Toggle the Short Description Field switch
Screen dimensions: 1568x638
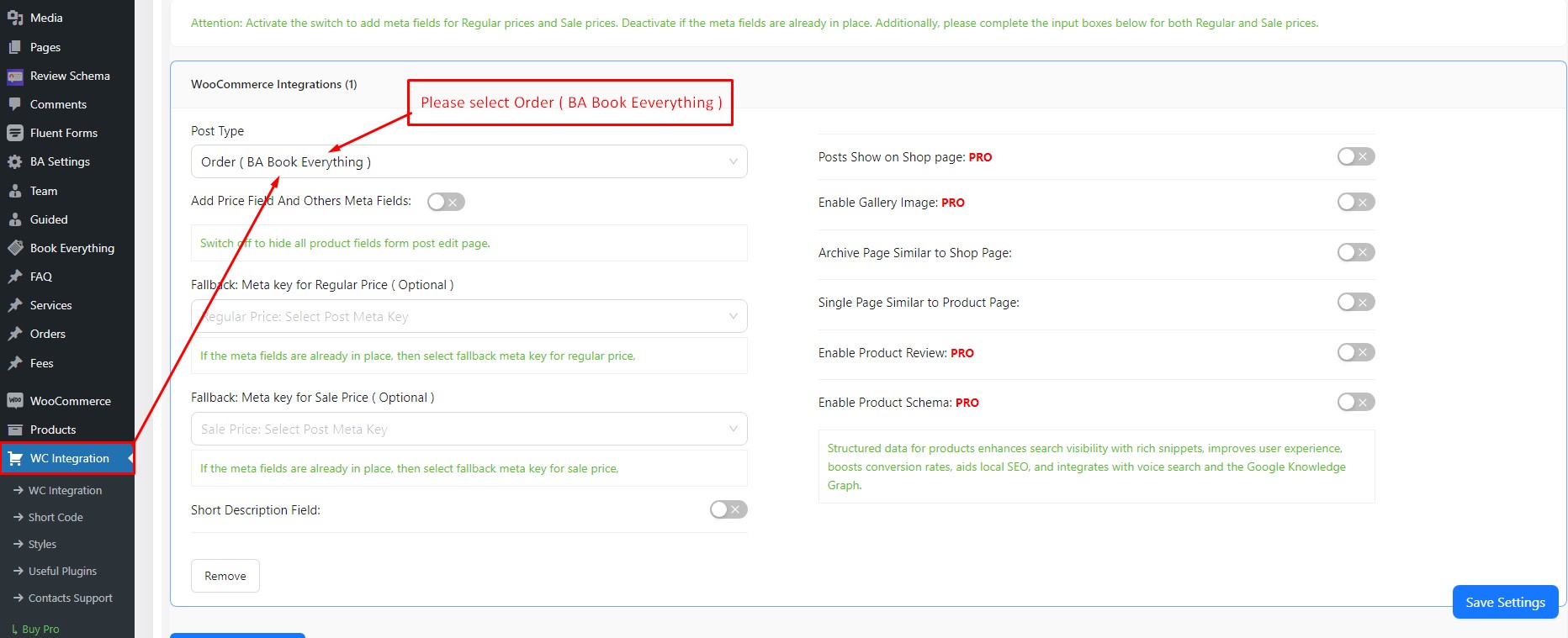click(x=728, y=509)
